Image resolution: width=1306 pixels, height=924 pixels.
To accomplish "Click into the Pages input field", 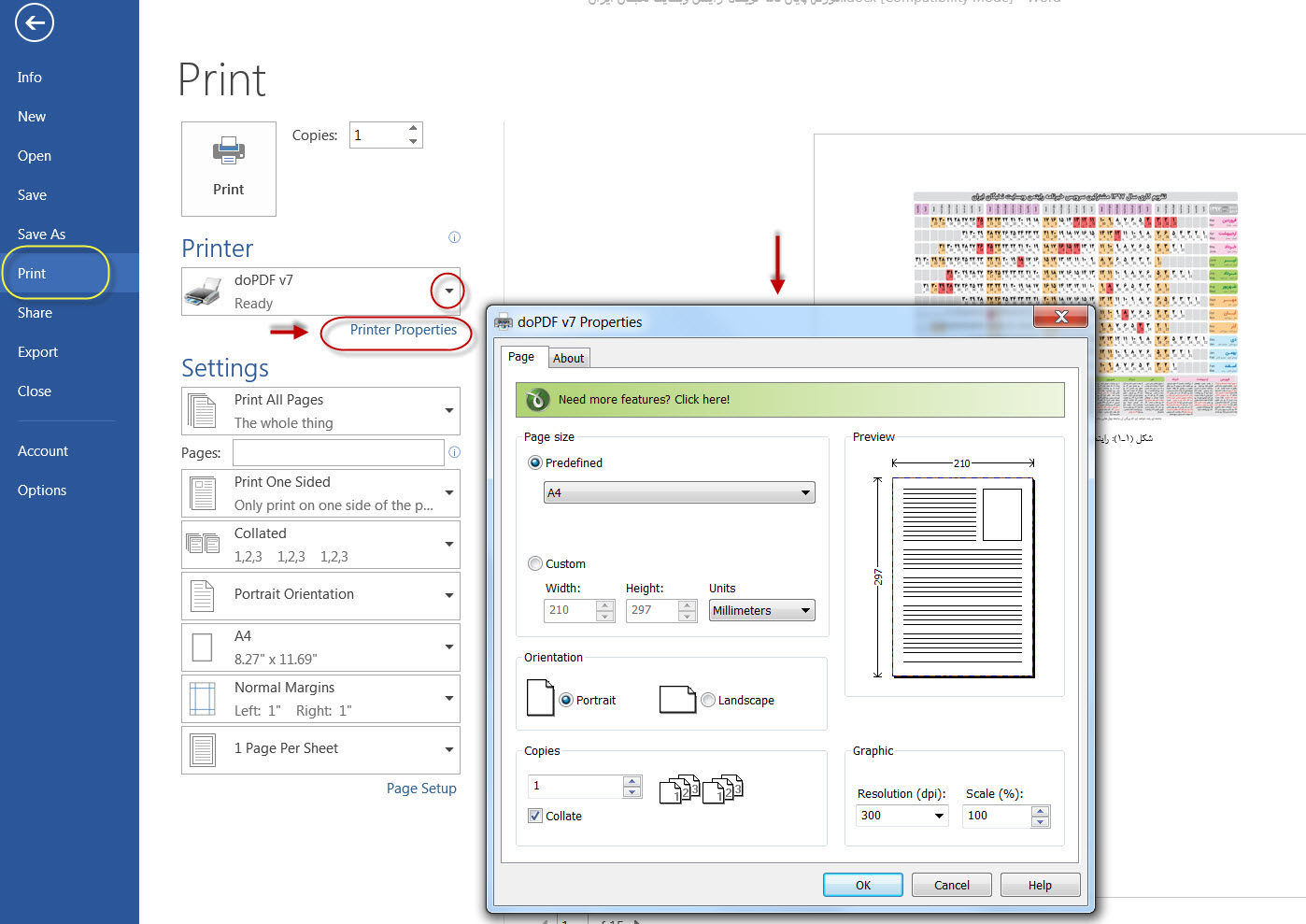I will pos(338,453).
